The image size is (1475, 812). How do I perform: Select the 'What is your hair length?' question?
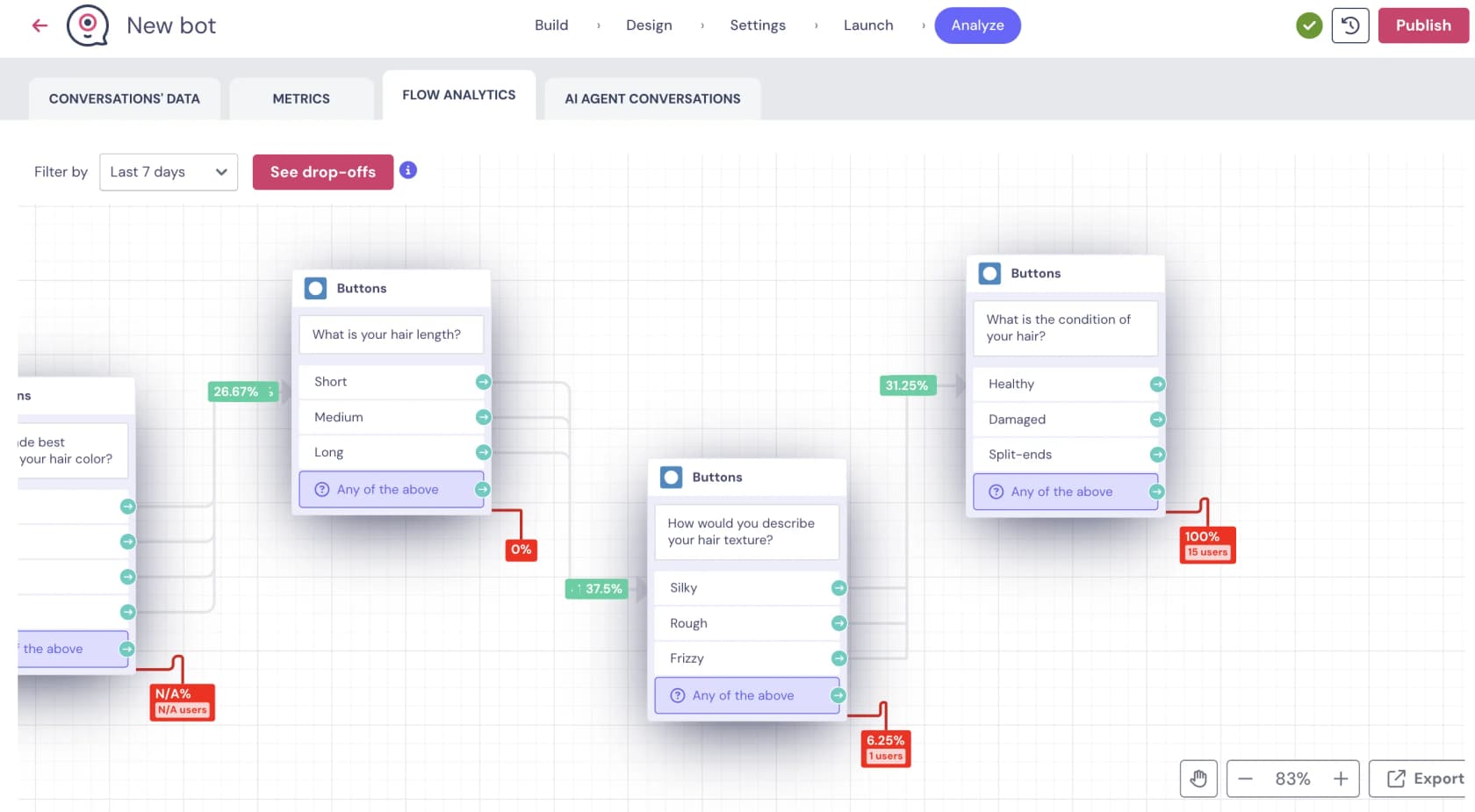click(x=392, y=334)
